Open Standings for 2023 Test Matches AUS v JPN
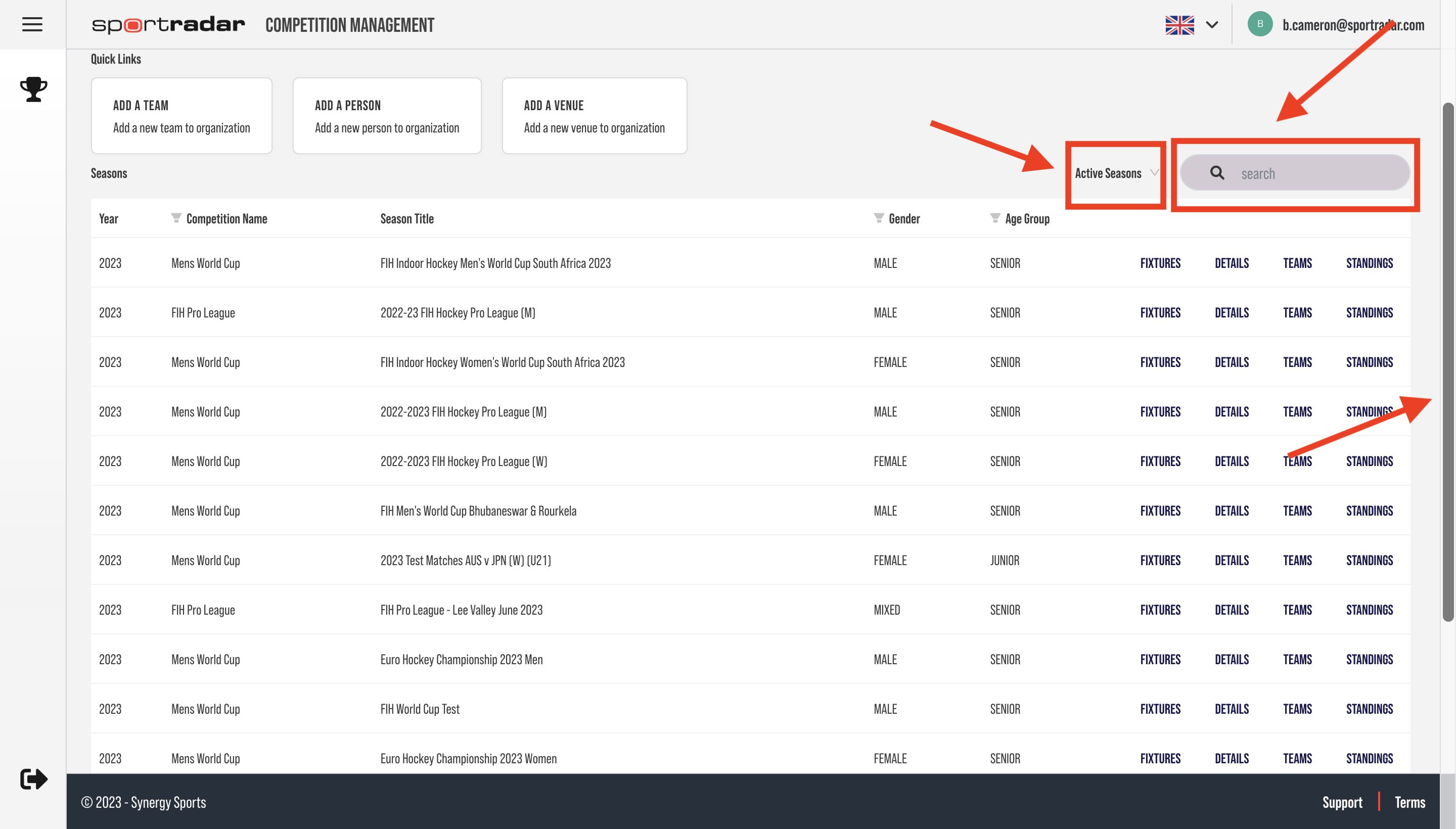This screenshot has width=1456, height=829. [x=1370, y=560]
